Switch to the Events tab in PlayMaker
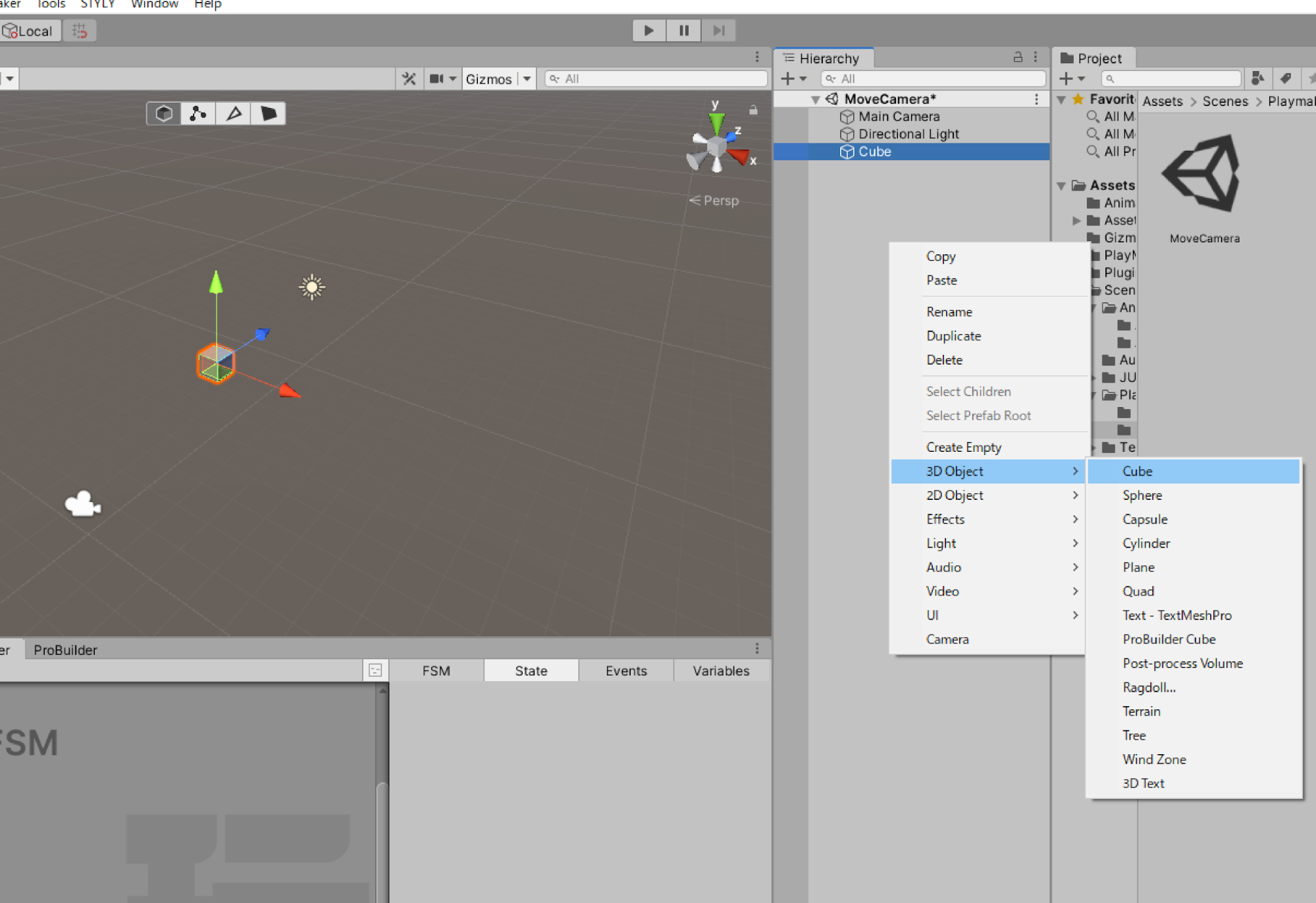Image resolution: width=1316 pixels, height=903 pixels. click(x=626, y=670)
